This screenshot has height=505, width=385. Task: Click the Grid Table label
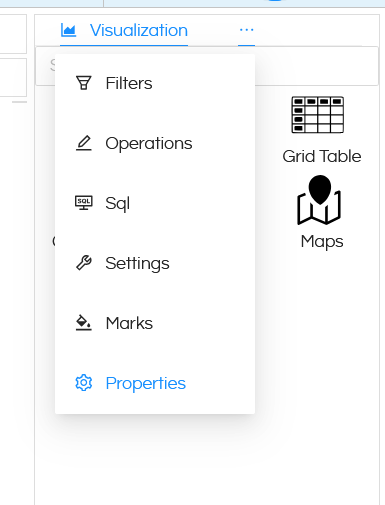click(x=322, y=156)
